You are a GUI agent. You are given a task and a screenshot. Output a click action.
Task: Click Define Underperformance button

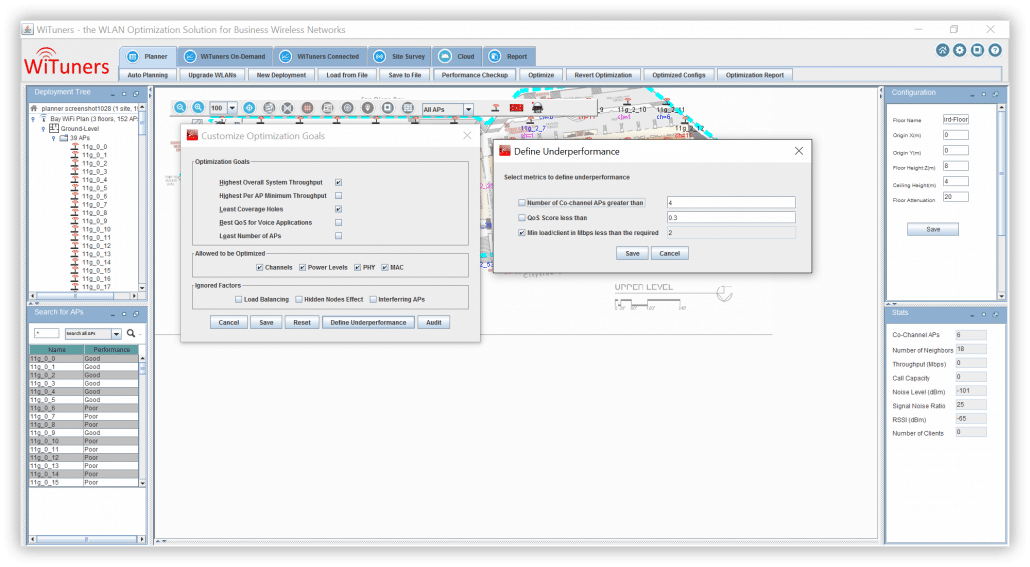click(369, 323)
